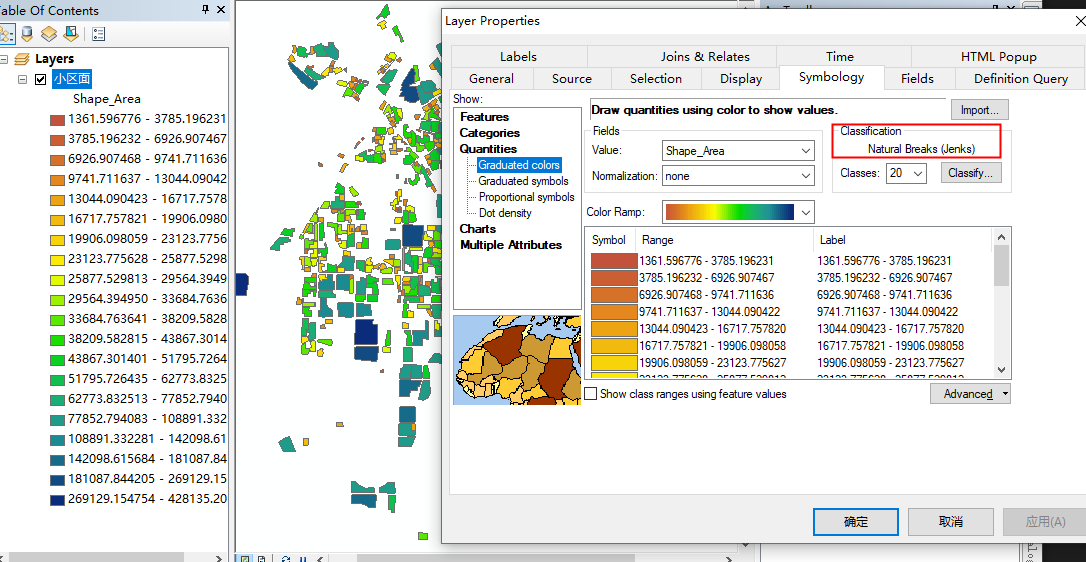Select label cell 3785.196232 - 6926.907467
The height and width of the screenshot is (562, 1086).
tap(884, 278)
